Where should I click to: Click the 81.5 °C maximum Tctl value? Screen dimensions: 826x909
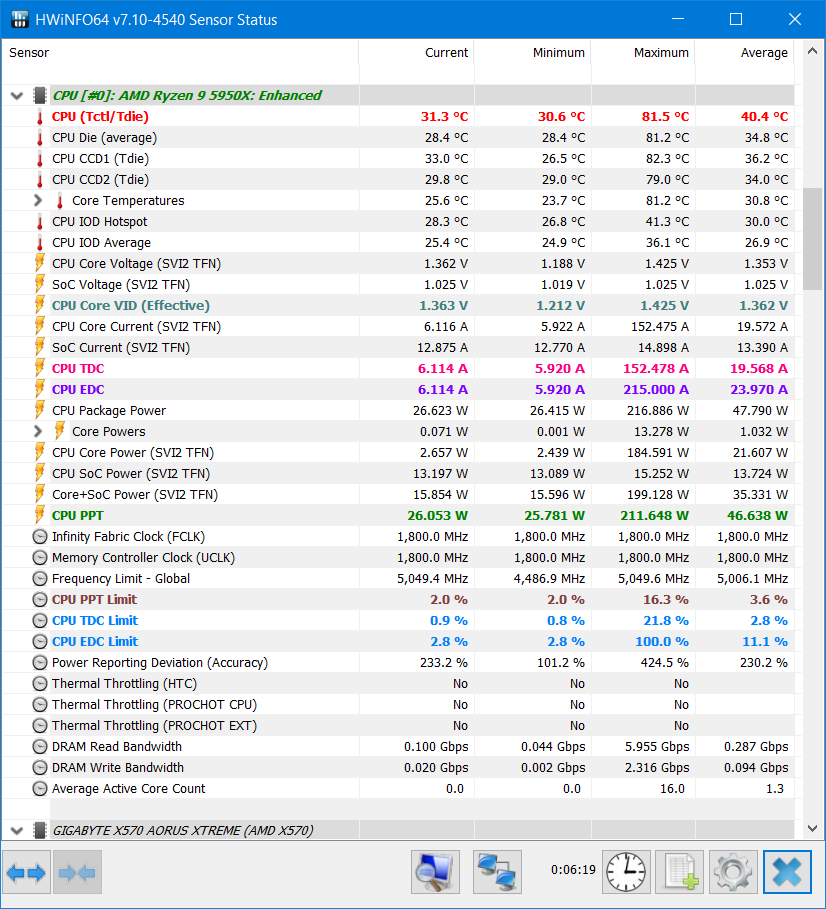tap(665, 117)
